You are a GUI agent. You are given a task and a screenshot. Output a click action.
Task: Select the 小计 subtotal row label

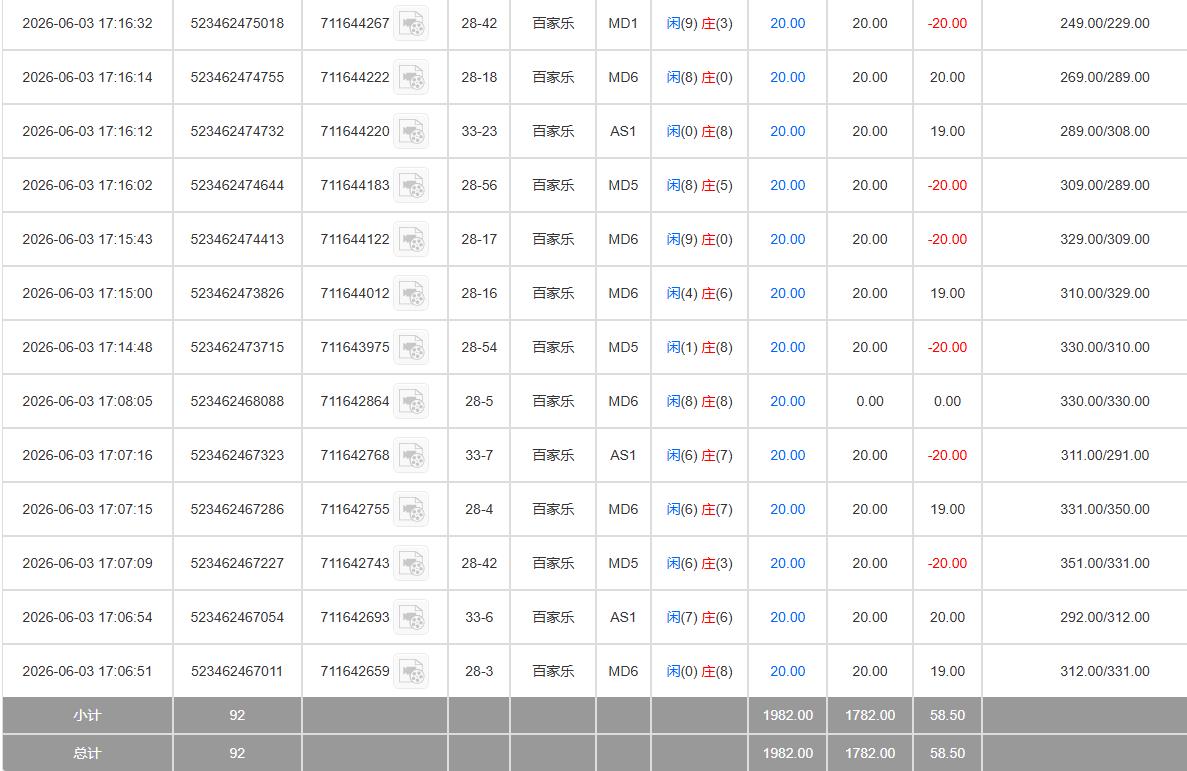pos(87,715)
